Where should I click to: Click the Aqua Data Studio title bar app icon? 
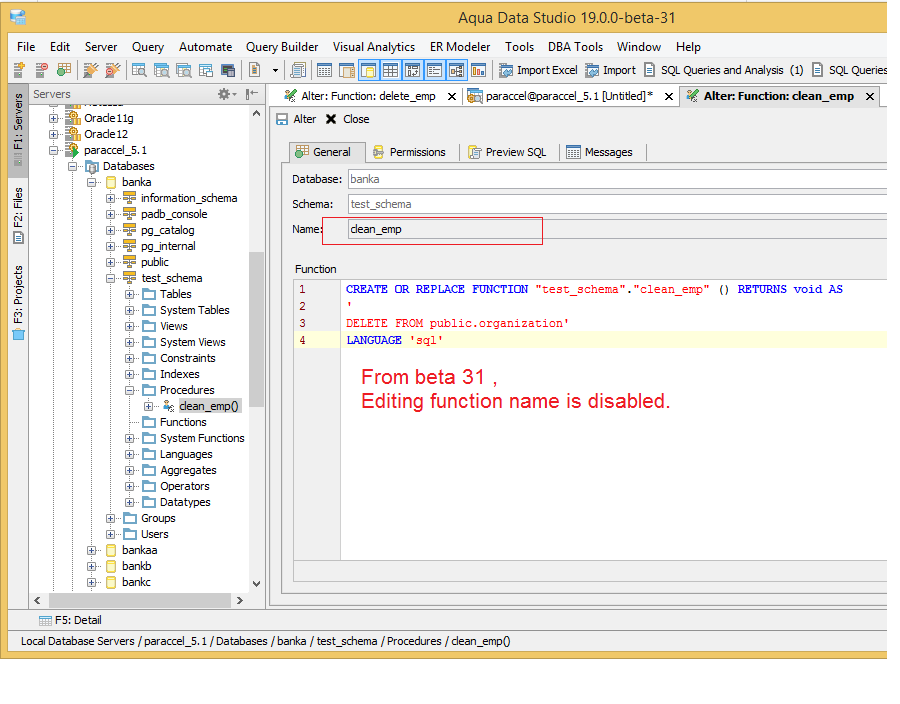click(x=18, y=18)
